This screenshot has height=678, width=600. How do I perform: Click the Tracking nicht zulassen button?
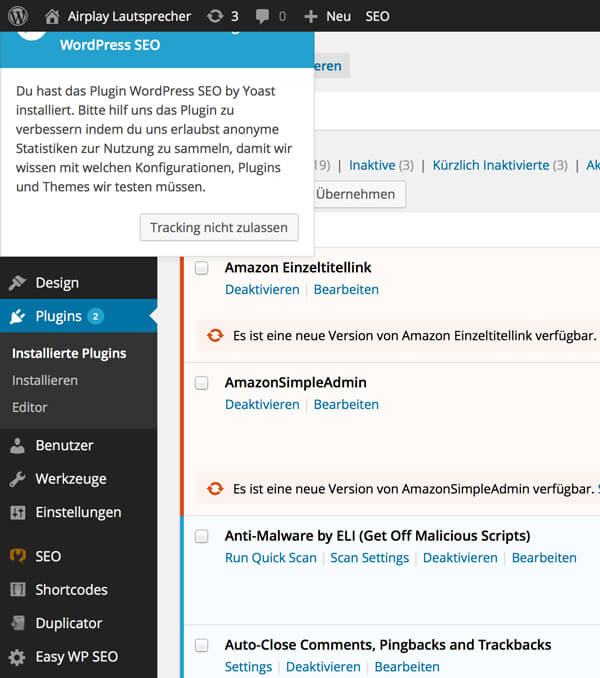click(219, 227)
